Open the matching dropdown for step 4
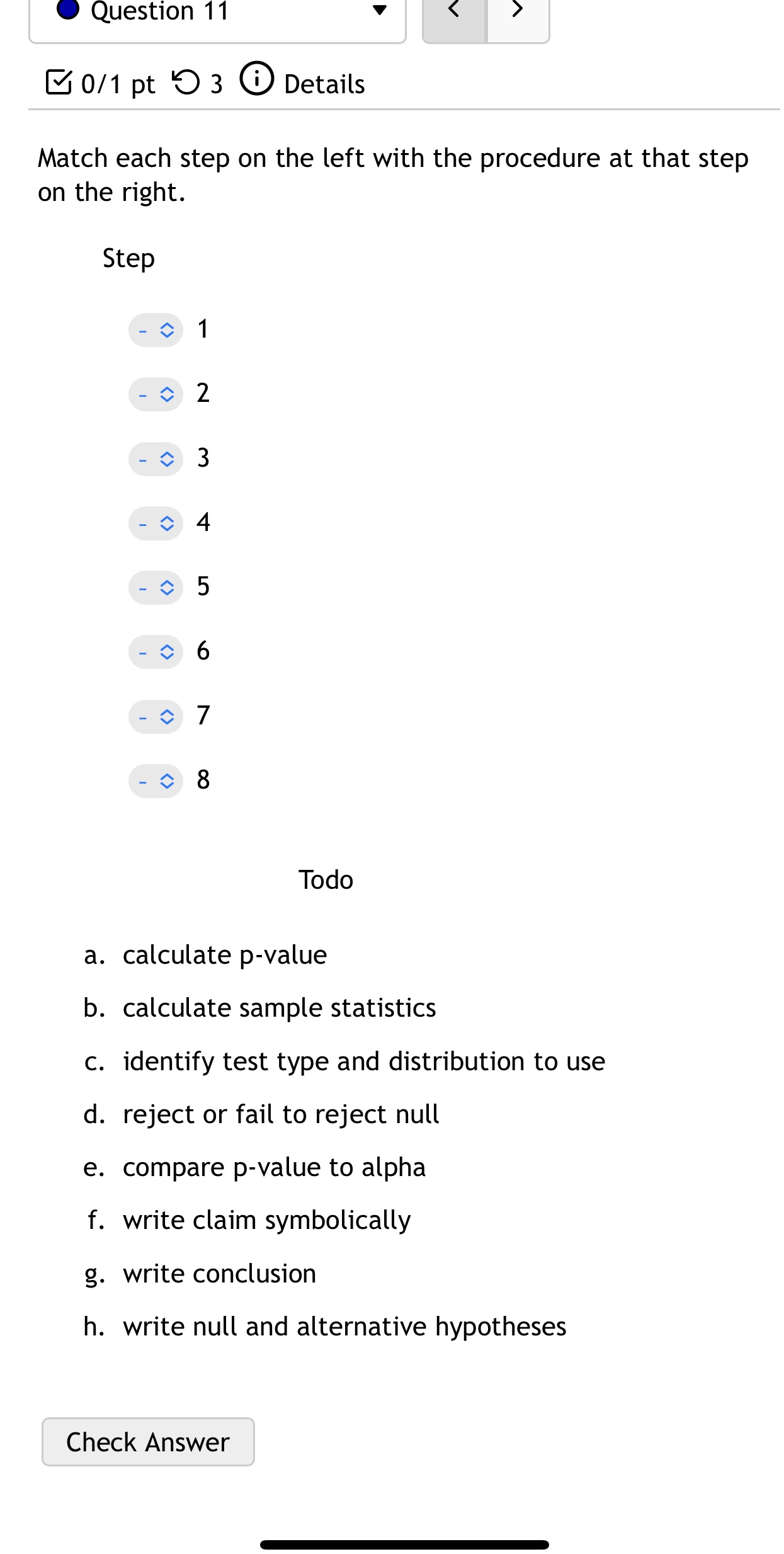Image resolution: width=784 pixels, height=1554 pixels. (155, 523)
